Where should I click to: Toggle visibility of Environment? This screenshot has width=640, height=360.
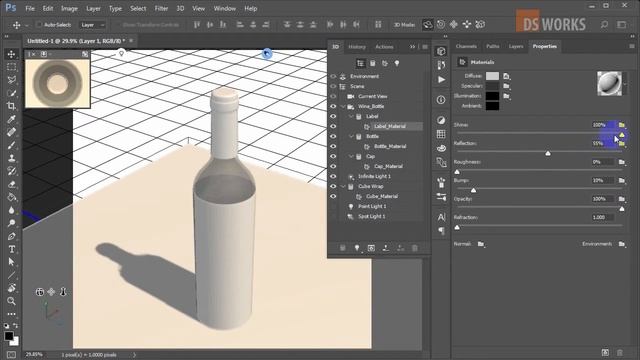coord(333,76)
